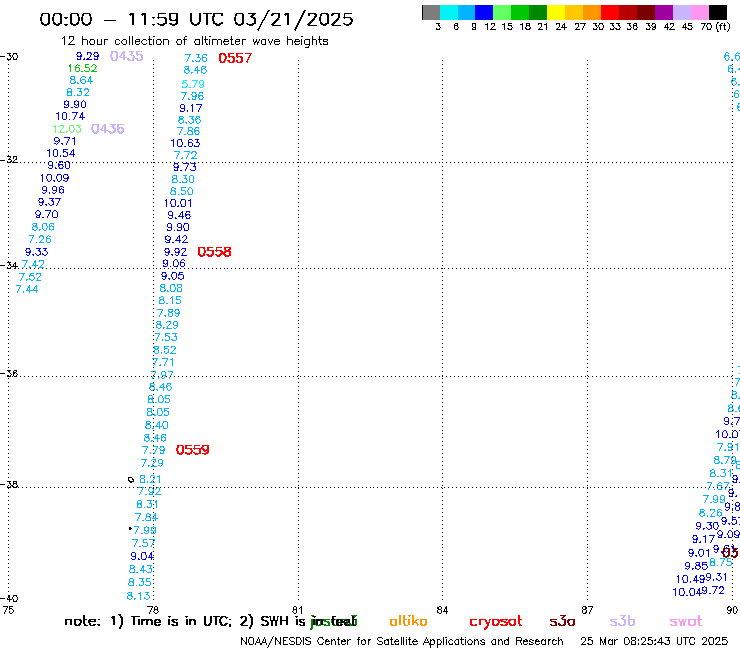Screen dimensions: 740x650
Task: Click the pink swatch in the color bar
Action: [x=699, y=12]
